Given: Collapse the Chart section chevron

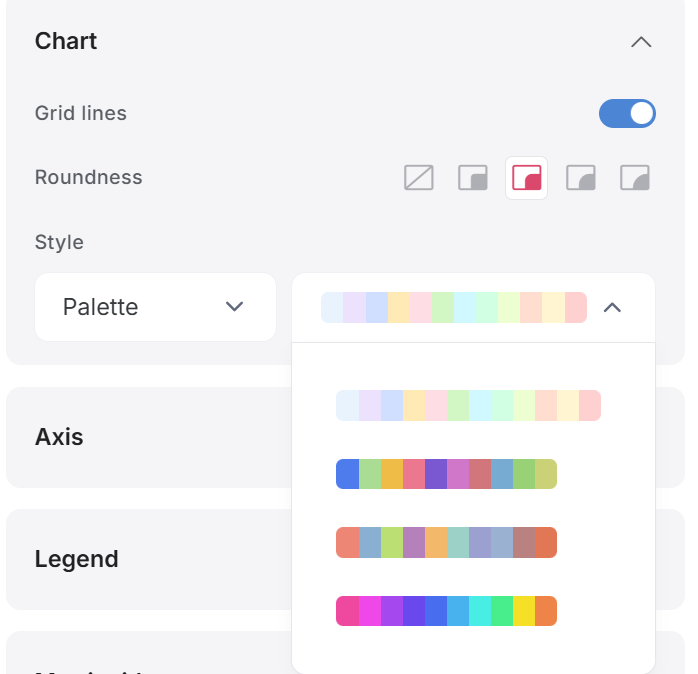Looking at the screenshot, I should (641, 42).
